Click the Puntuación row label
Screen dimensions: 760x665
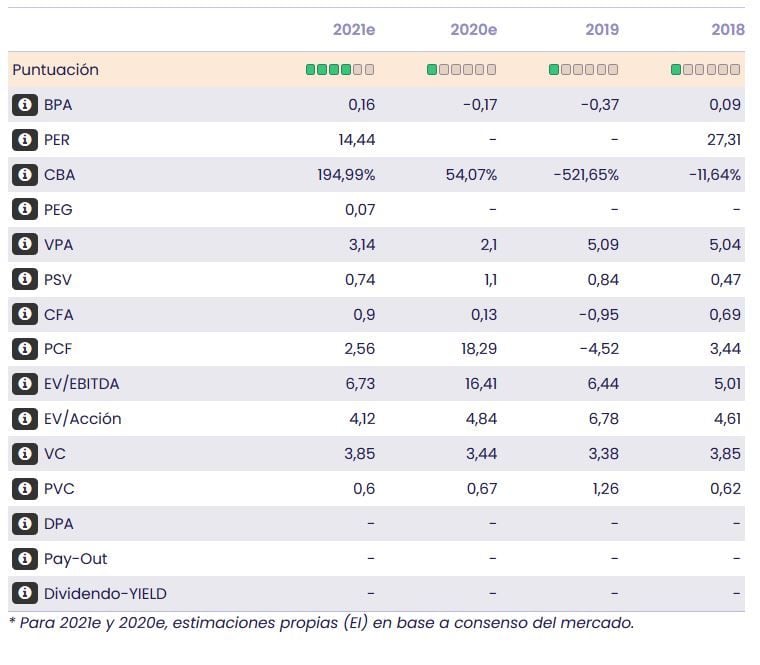(x=56, y=70)
